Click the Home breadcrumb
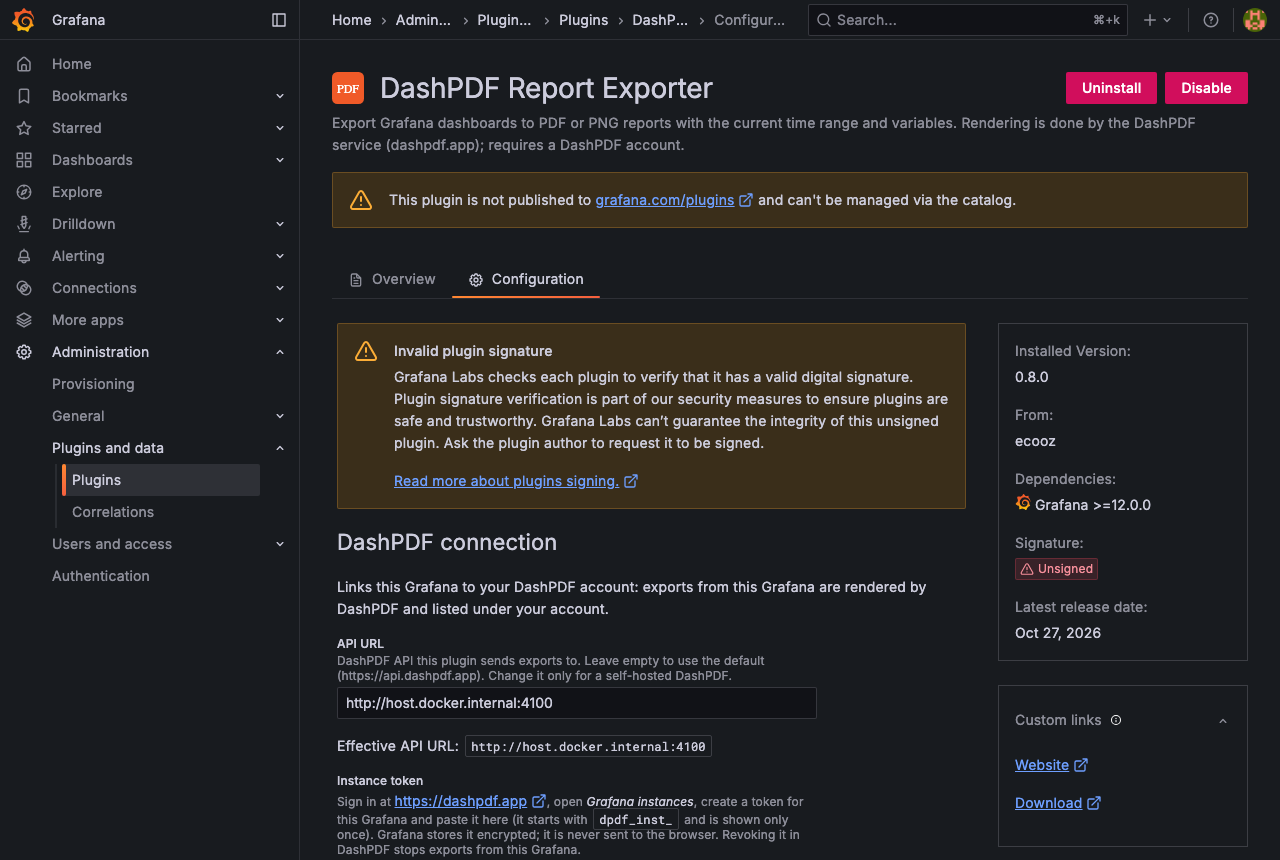The image size is (1280, 860). coord(351,20)
